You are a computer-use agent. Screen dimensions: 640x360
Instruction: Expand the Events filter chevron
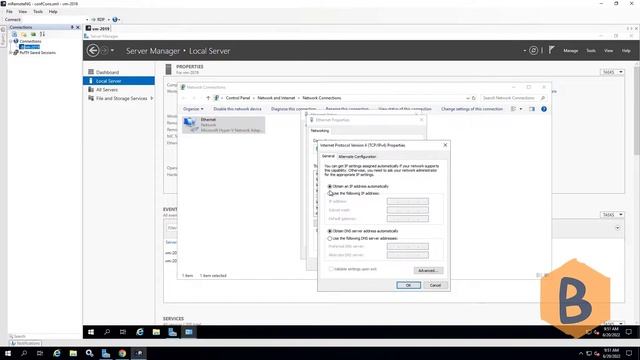coord(618,228)
